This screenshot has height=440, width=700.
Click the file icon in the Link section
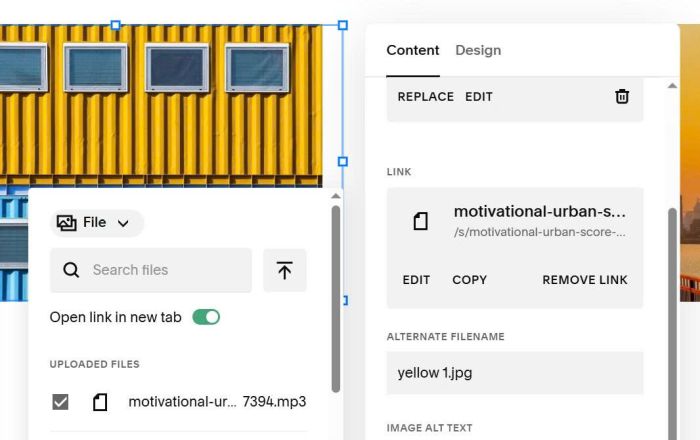(x=421, y=221)
